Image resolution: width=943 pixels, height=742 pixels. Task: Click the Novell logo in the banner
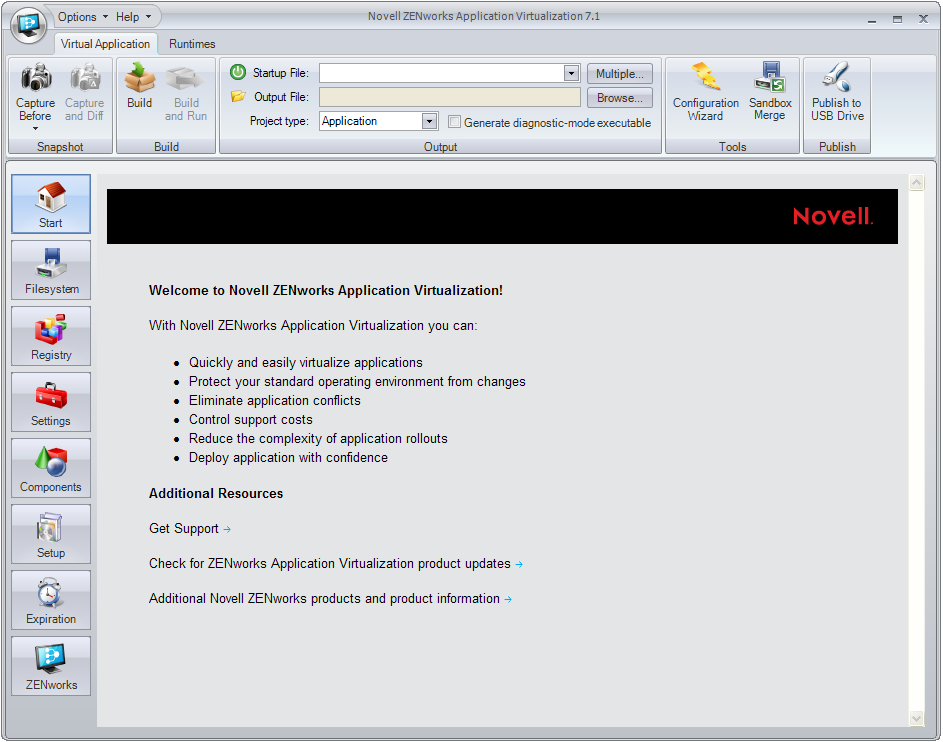click(832, 216)
